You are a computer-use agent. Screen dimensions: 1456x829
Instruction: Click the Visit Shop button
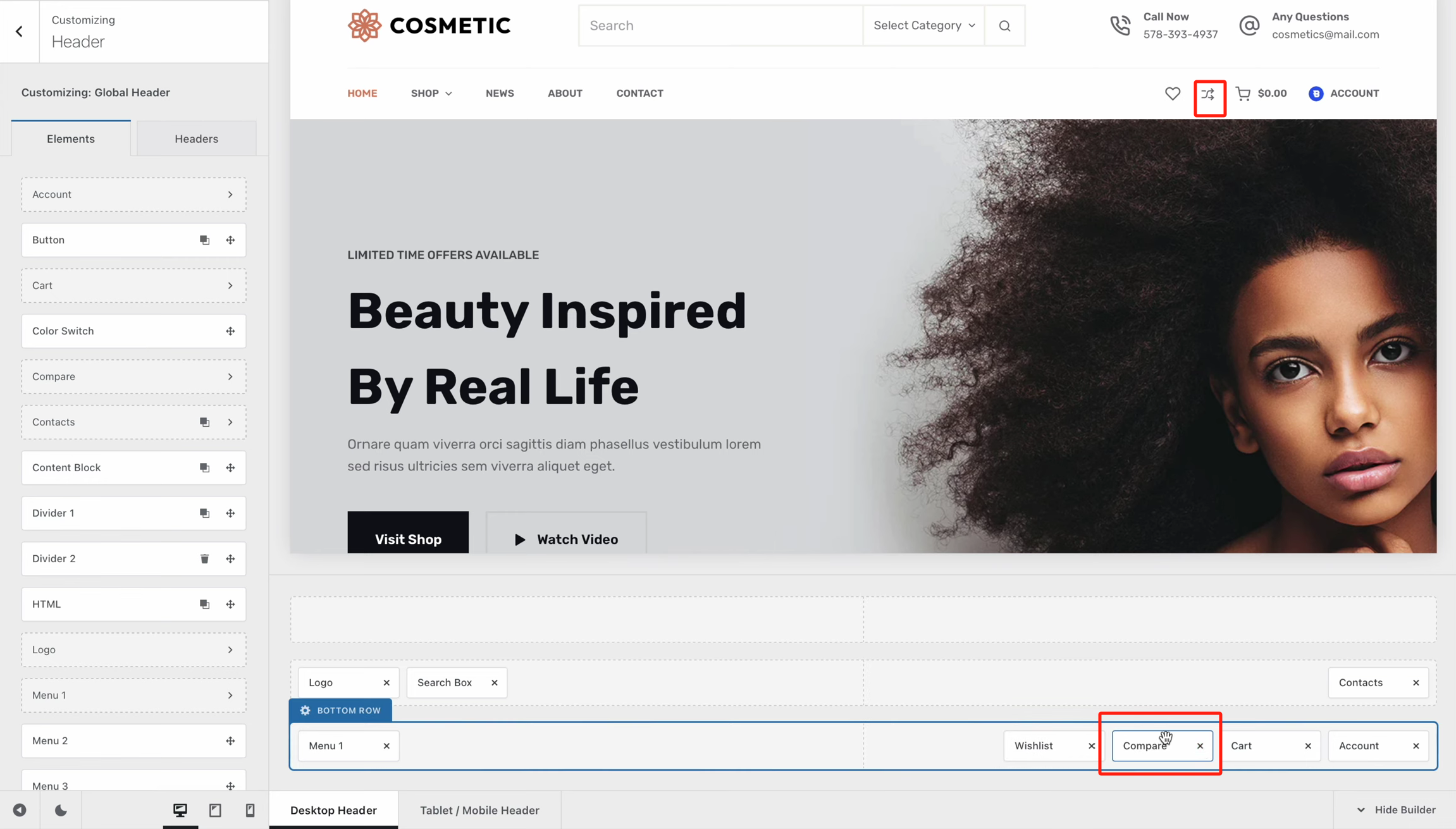tap(407, 539)
